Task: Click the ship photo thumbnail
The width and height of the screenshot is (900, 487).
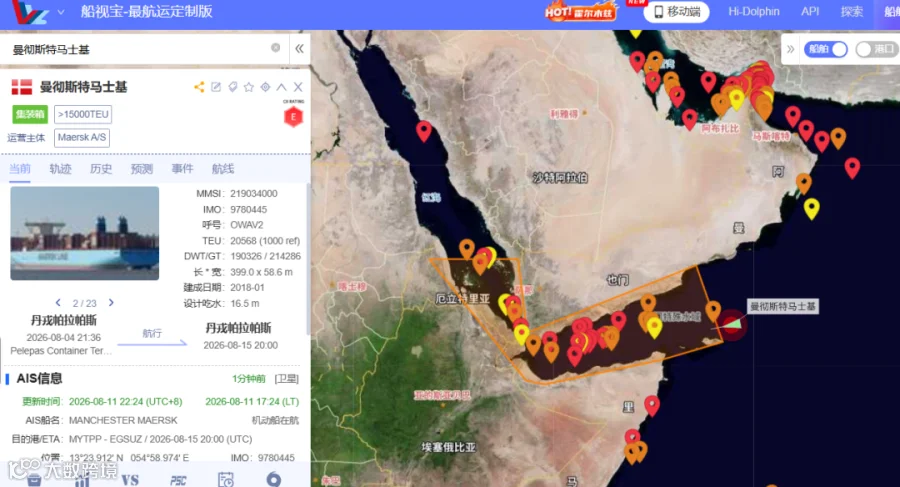Action: (x=84, y=233)
